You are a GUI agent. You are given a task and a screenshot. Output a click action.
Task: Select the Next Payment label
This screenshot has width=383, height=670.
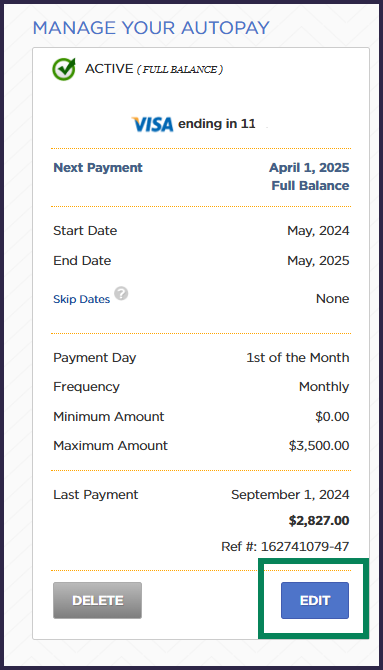pyautogui.click(x=98, y=168)
